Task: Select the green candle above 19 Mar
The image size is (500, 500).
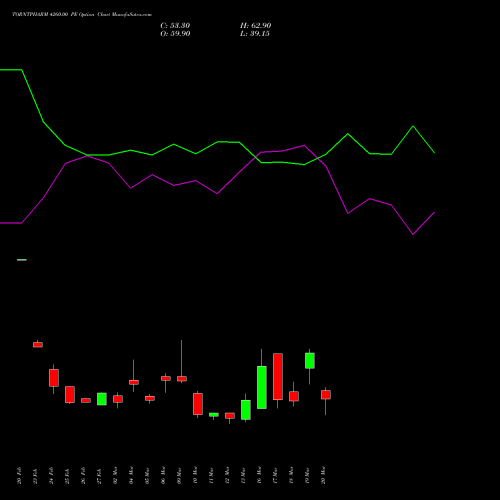Action: pos(310,361)
